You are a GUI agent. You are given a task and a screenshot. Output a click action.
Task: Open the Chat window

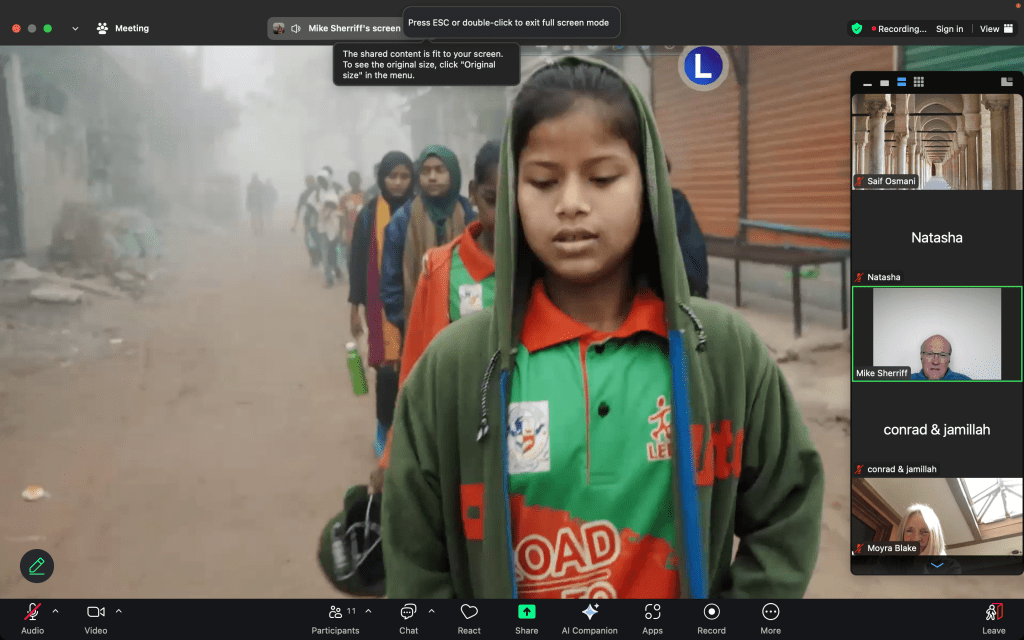[408, 617]
